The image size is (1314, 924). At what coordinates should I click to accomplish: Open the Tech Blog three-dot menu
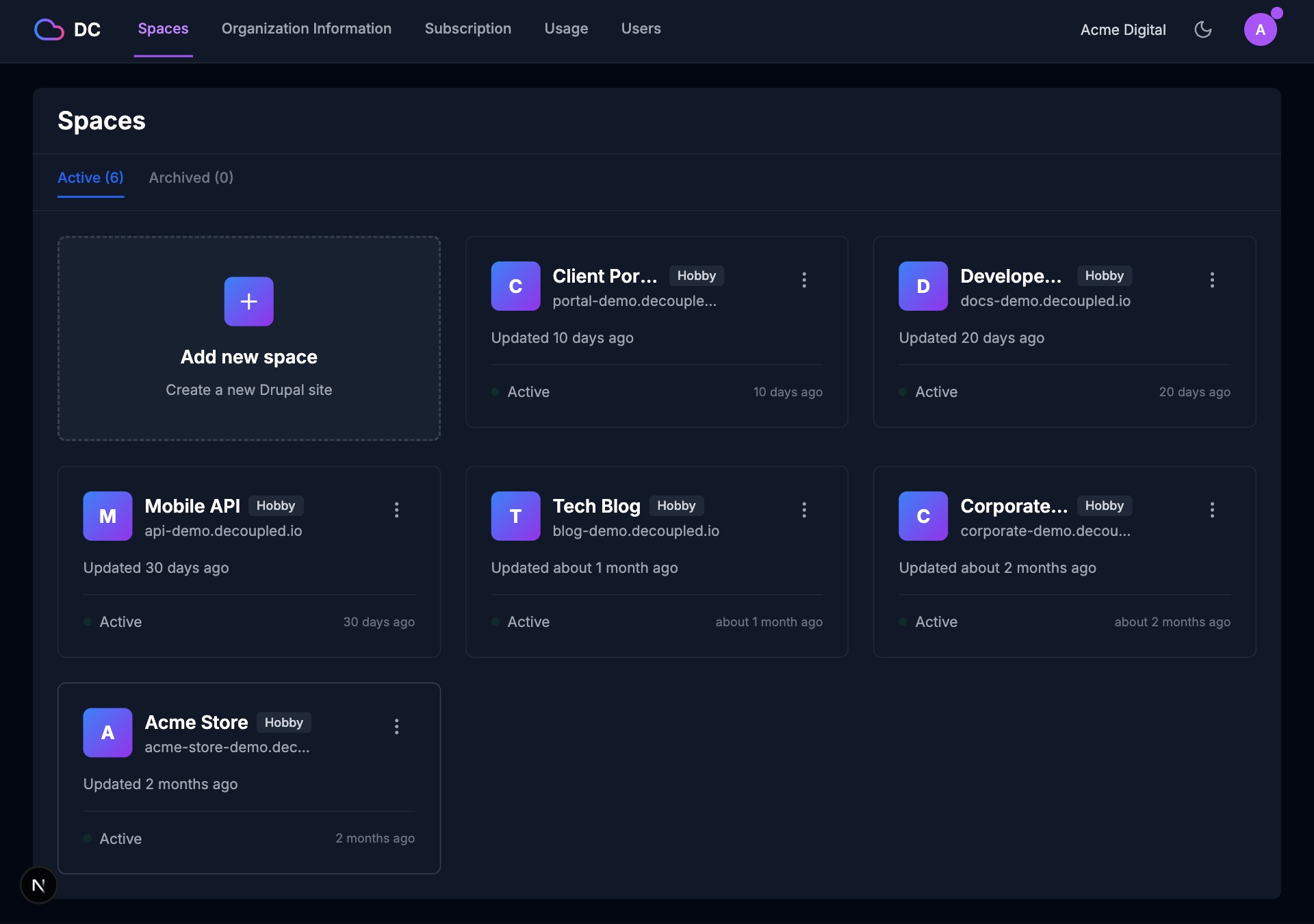tap(804, 509)
